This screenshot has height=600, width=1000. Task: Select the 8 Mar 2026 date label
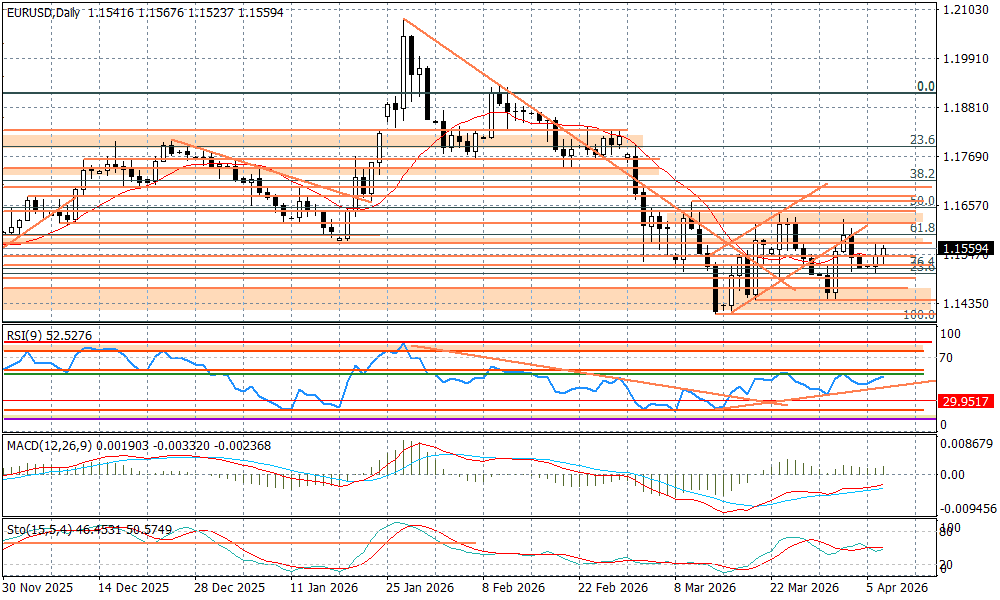(x=705, y=588)
